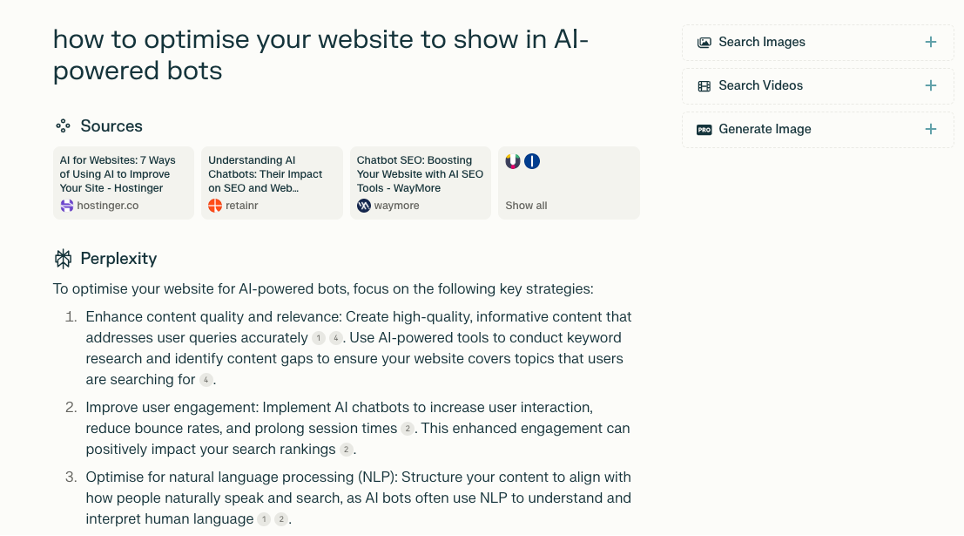964x536 pixels.
Task: Click the retainr orange favicon
Action: pos(215,206)
